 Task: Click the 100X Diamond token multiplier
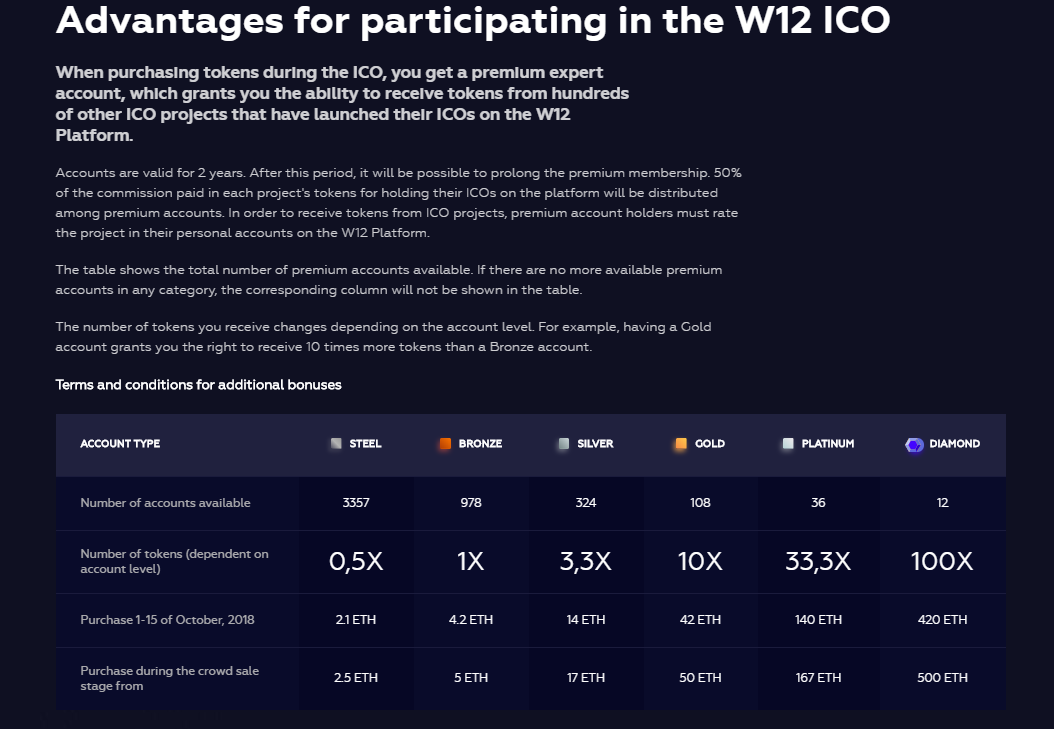[941, 562]
